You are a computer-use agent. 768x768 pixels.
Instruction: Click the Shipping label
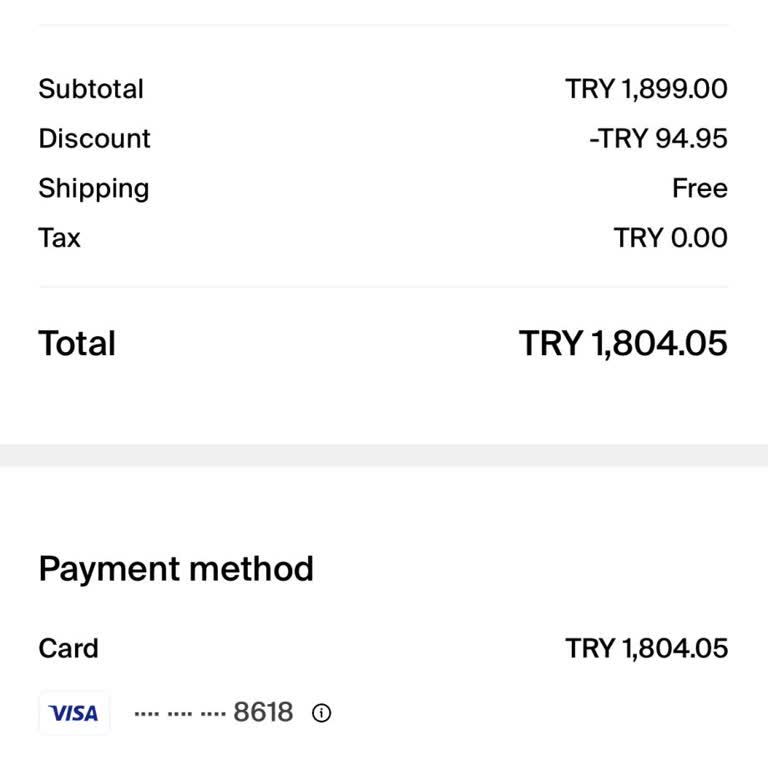93,189
